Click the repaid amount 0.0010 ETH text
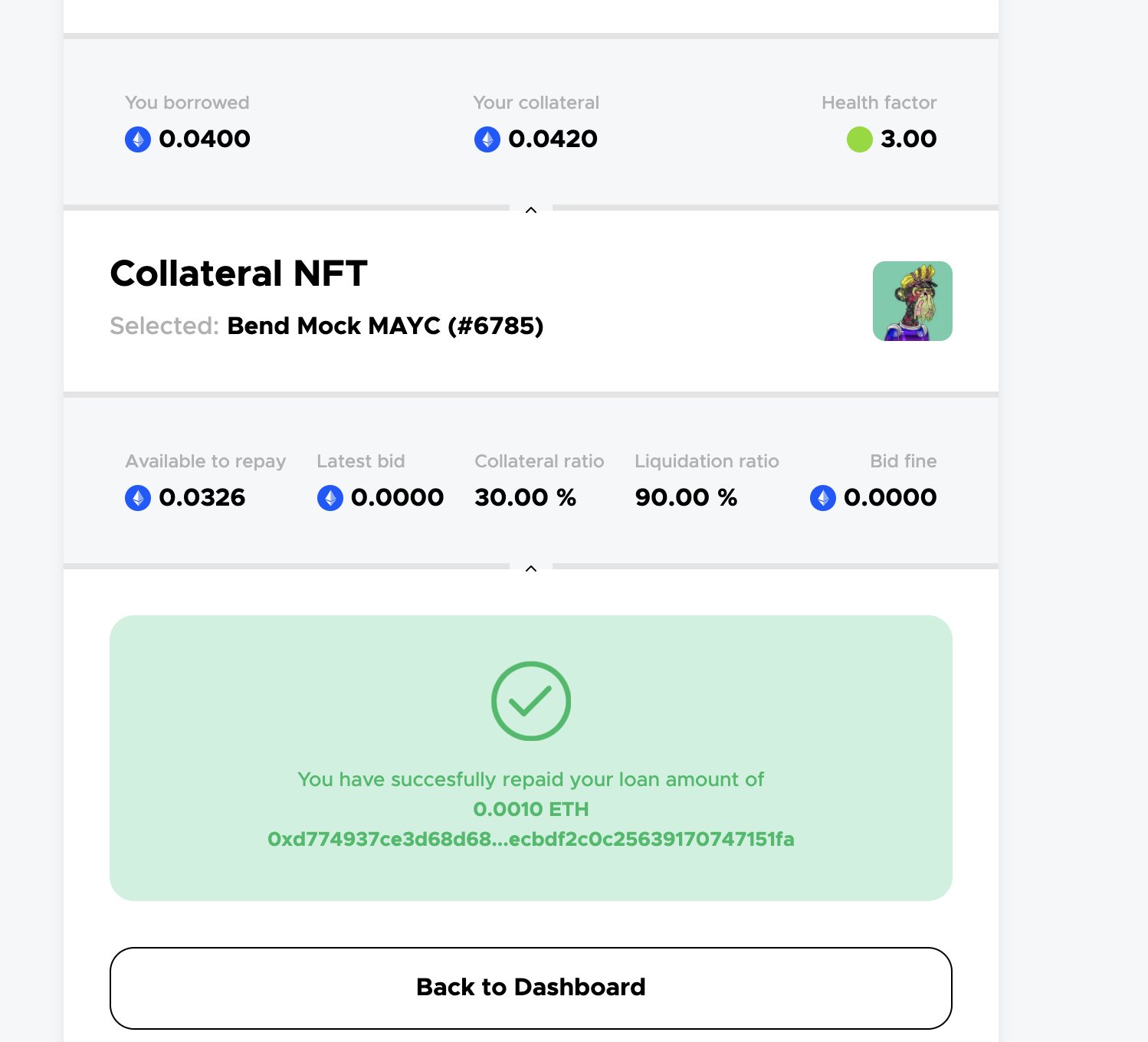 [x=531, y=809]
